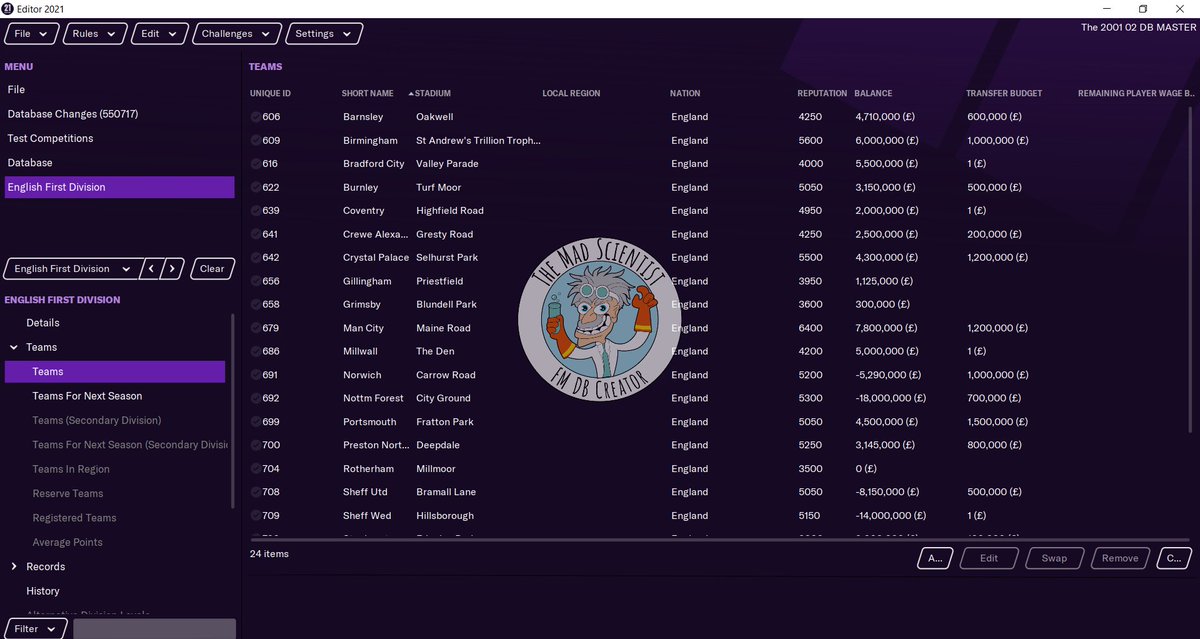Click the left tree panel vertical scrollbar
The width and height of the screenshot is (1200, 639).
coord(232,410)
